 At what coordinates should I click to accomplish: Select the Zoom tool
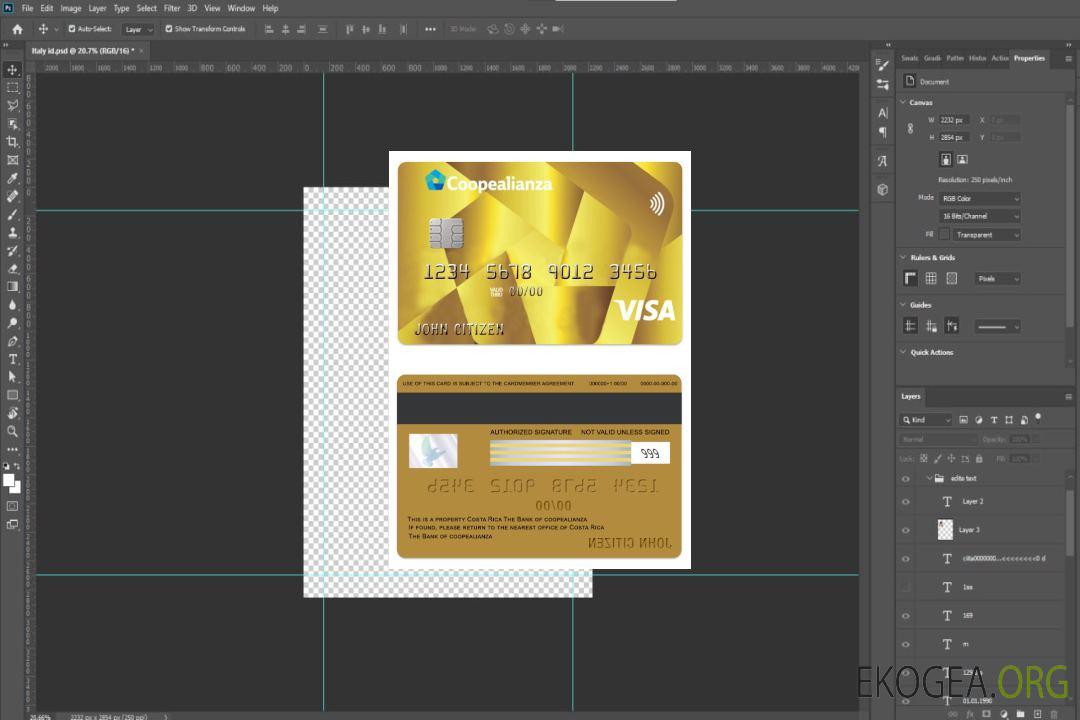pos(12,431)
